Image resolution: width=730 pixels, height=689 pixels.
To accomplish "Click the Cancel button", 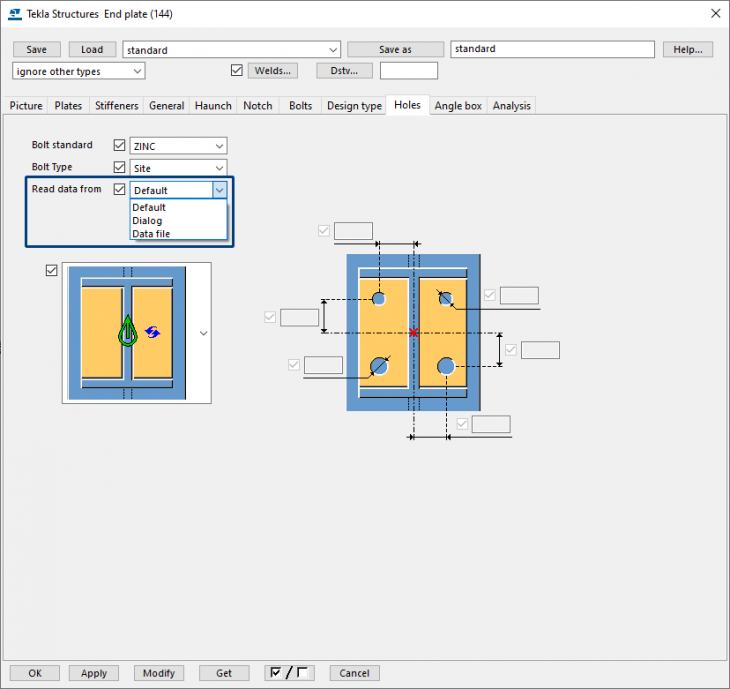I will 354,673.
